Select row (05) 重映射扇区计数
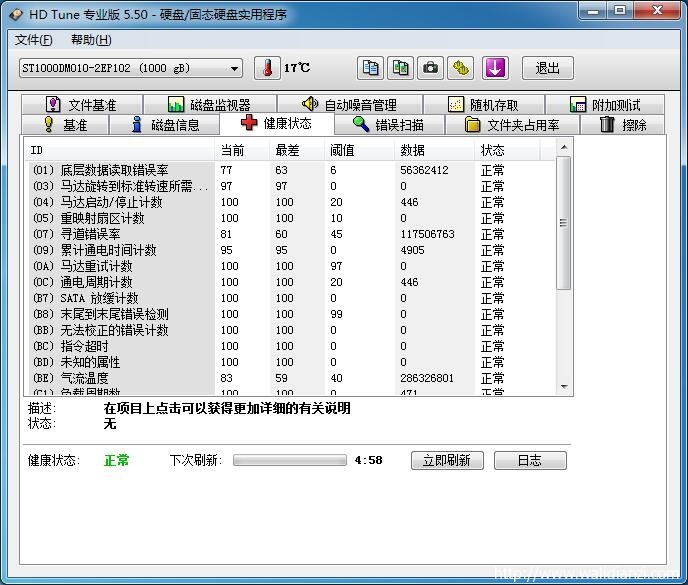Image resolution: width=688 pixels, height=585 pixels. tap(291, 218)
